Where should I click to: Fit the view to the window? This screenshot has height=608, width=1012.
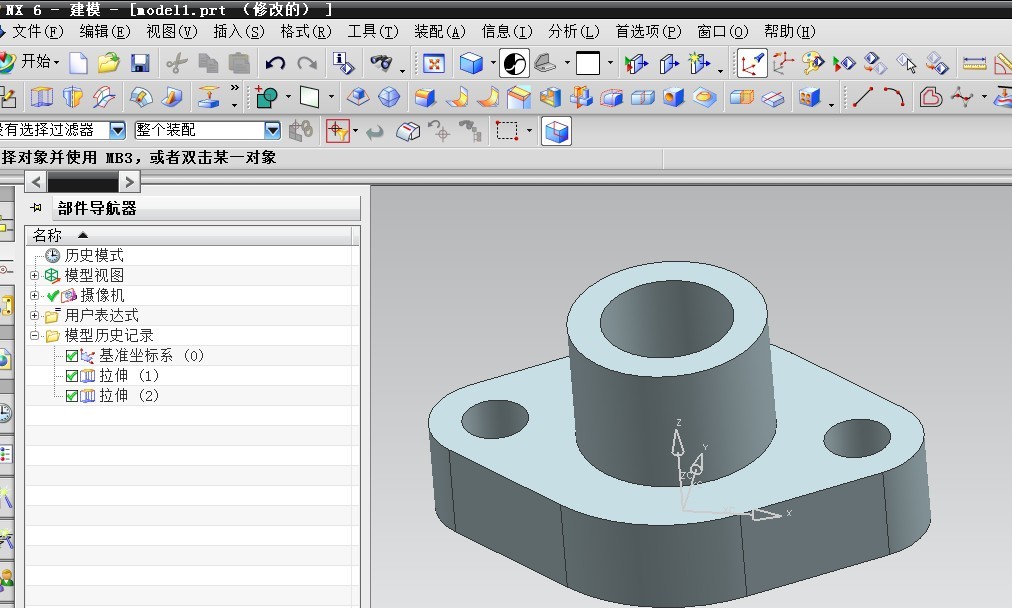[x=434, y=63]
